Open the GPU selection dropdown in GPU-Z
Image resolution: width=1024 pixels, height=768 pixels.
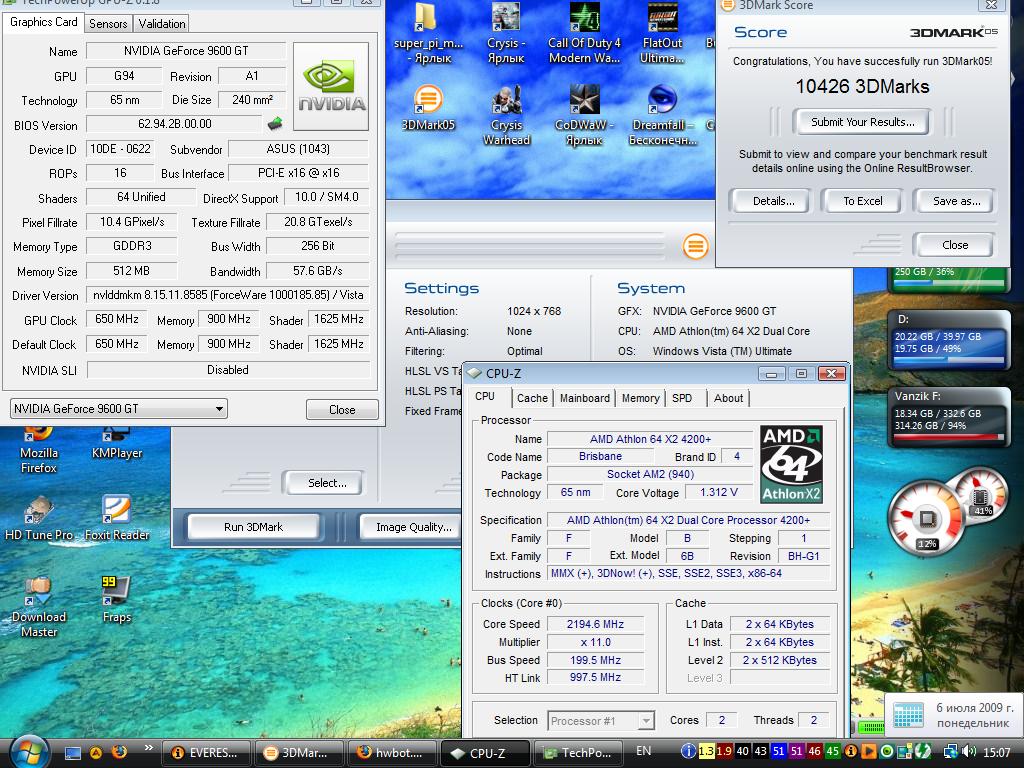point(119,409)
